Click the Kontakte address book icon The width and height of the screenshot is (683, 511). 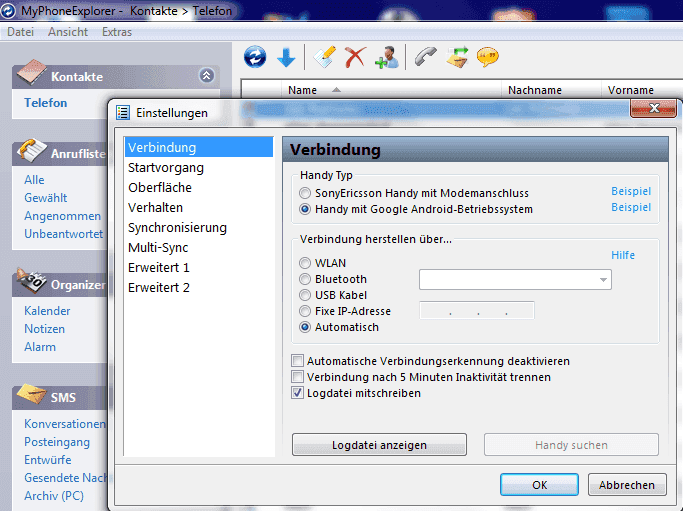31,72
